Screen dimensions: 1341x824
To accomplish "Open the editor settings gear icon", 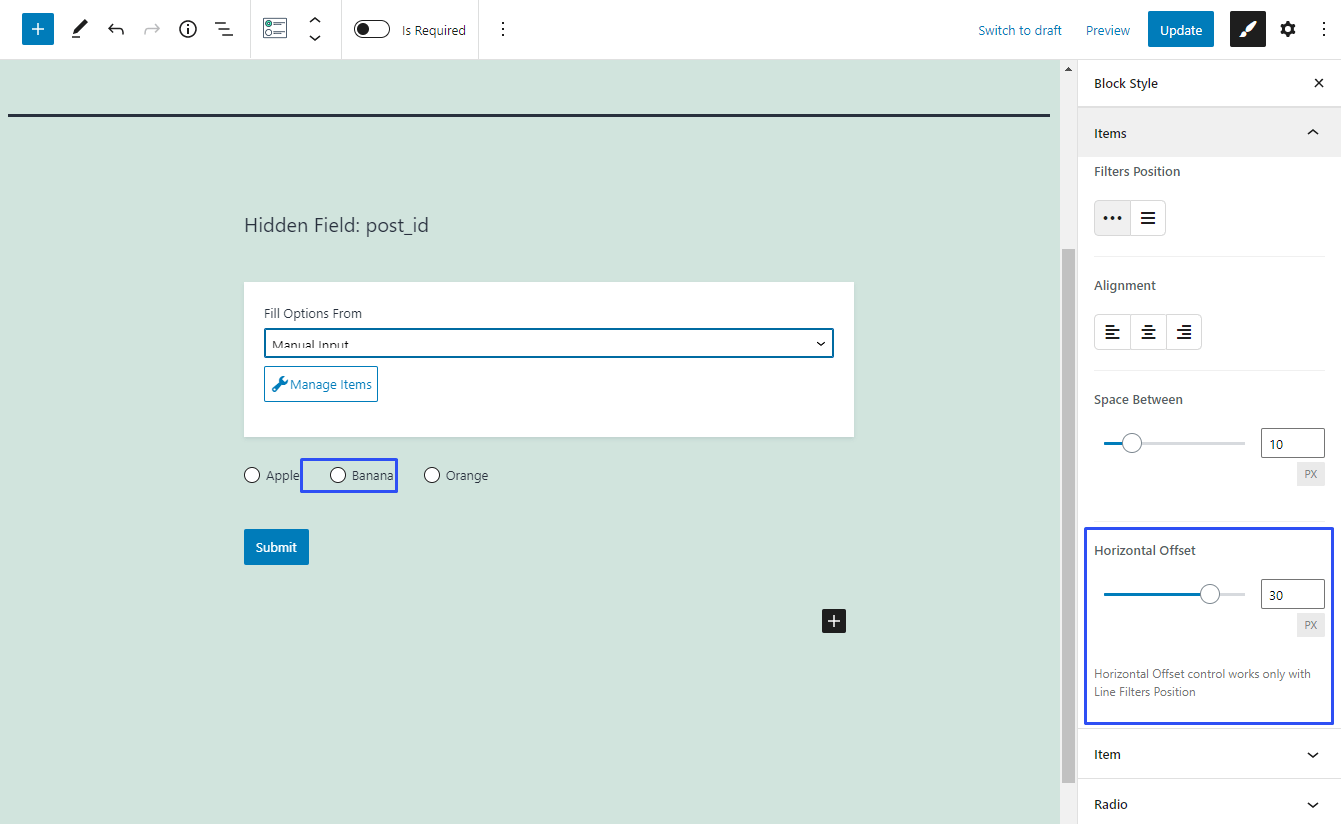I will [1287, 29].
